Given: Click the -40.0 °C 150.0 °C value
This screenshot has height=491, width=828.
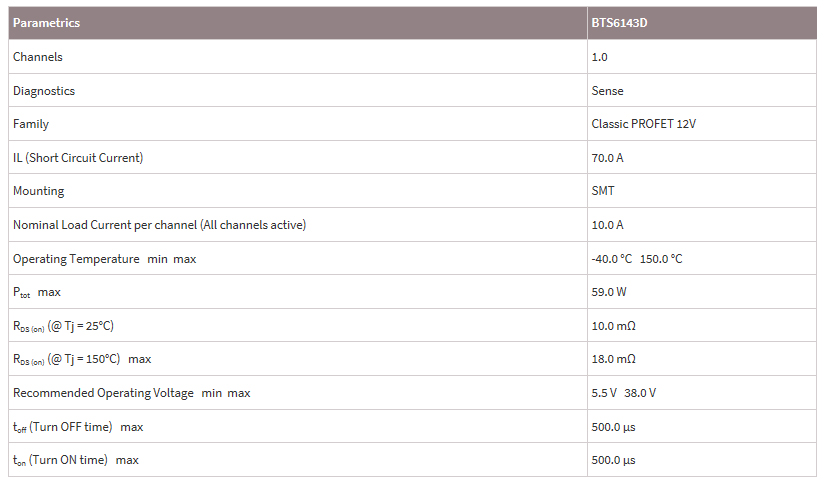Looking at the screenshot, I should [x=637, y=259].
